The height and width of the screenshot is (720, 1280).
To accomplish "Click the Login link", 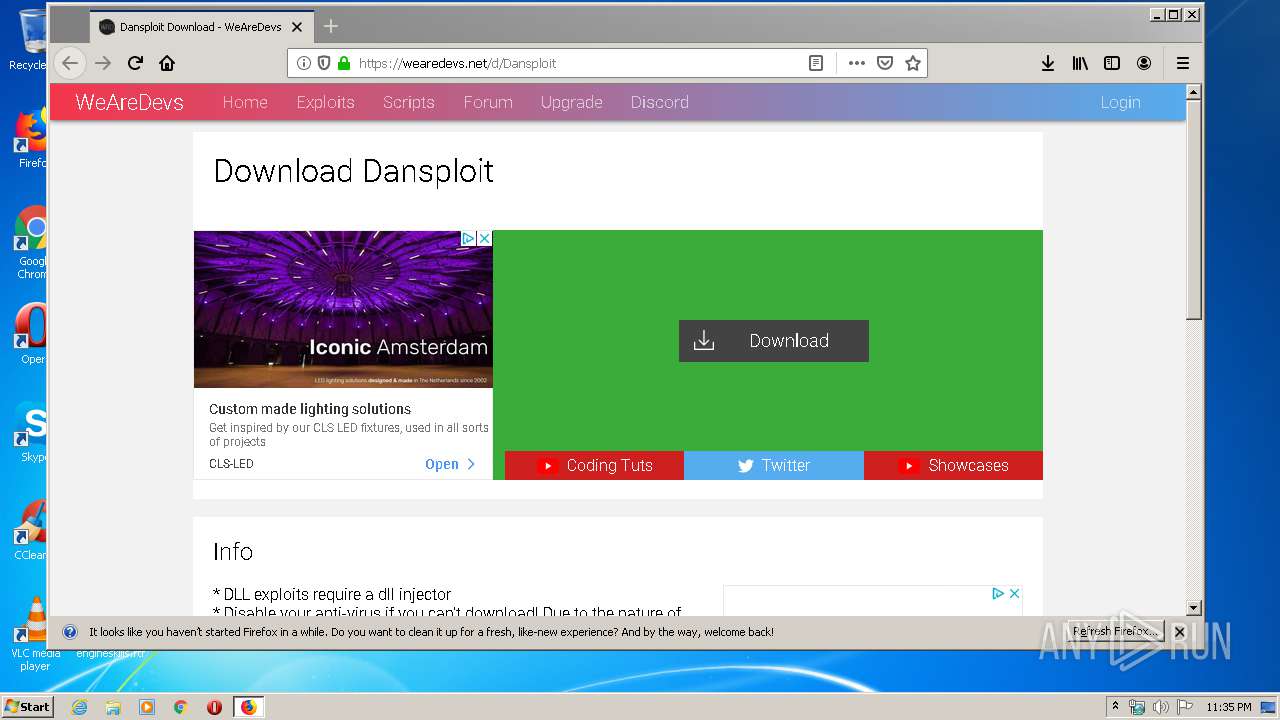I will click(x=1120, y=102).
